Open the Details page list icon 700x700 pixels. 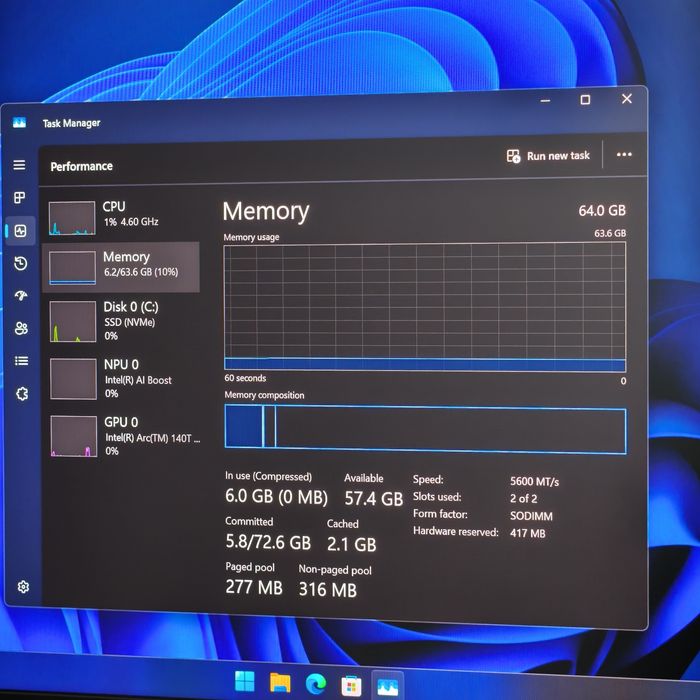tap(21, 361)
